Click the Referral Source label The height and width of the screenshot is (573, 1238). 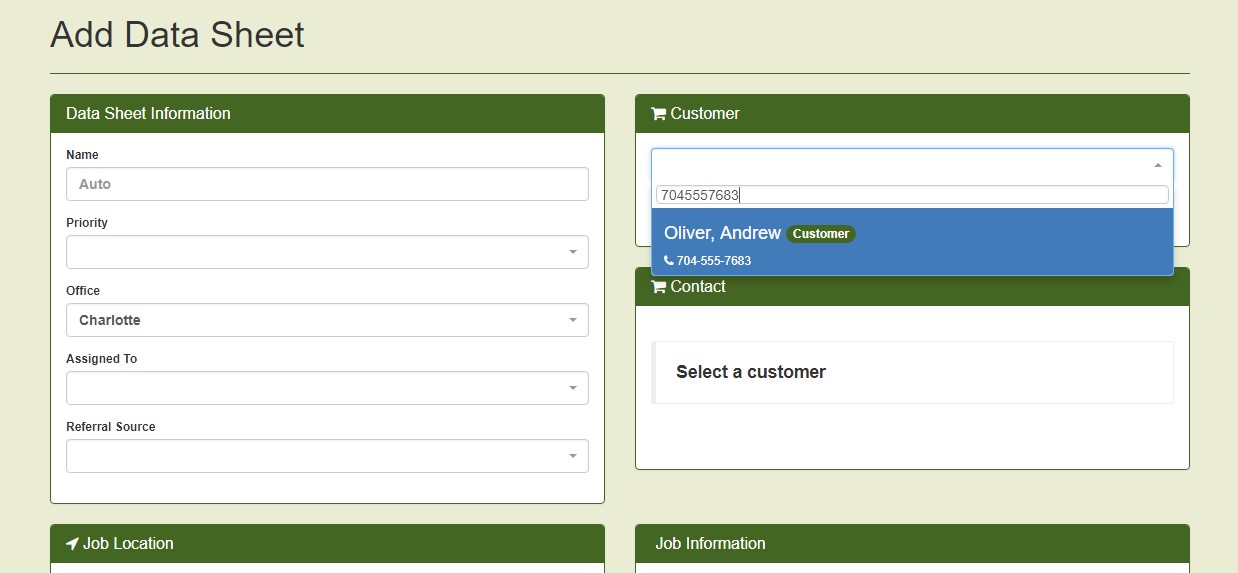pyautogui.click(x=111, y=427)
